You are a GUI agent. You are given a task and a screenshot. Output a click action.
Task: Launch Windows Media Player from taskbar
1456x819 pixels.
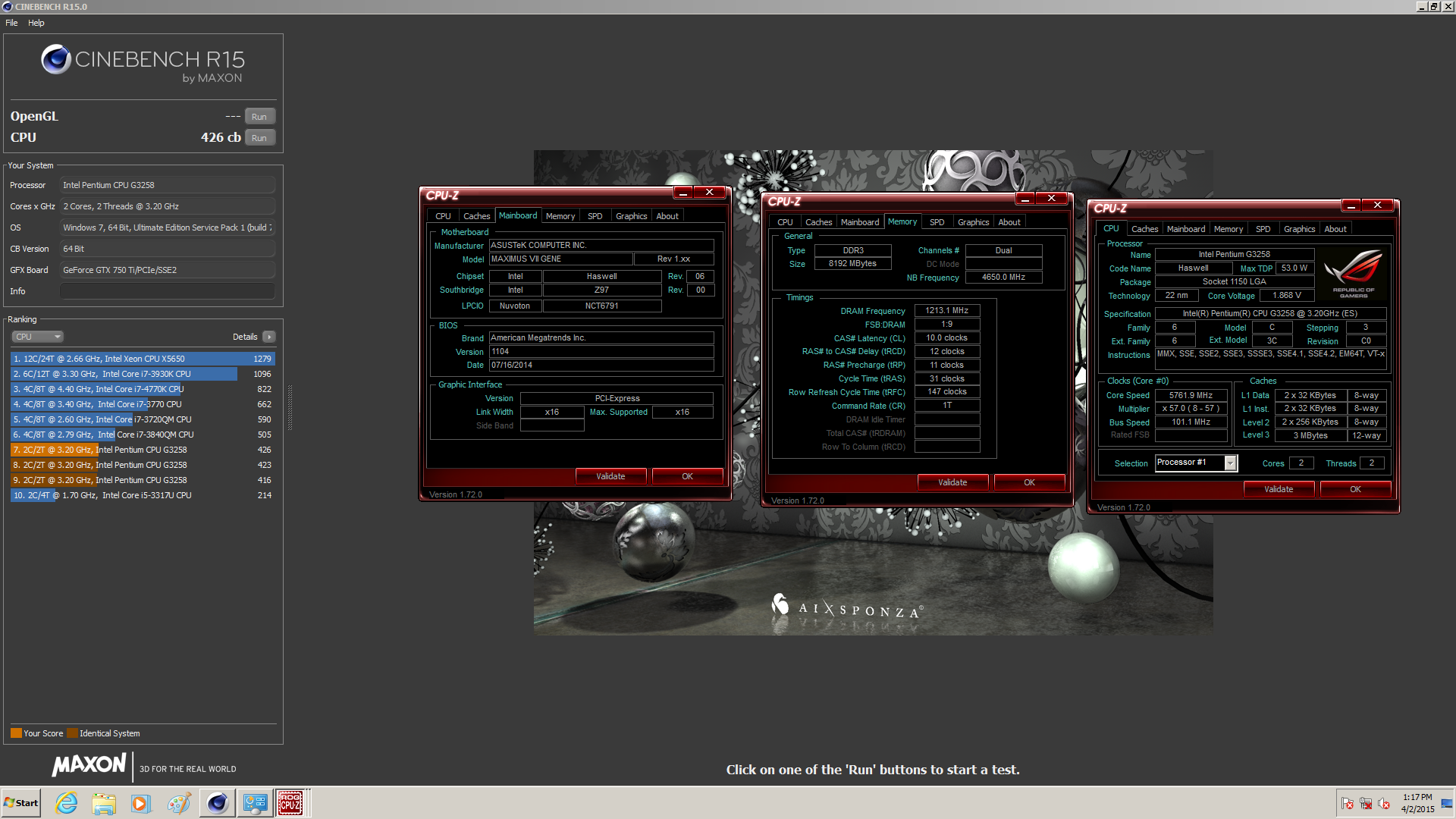[x=141, y=803]
